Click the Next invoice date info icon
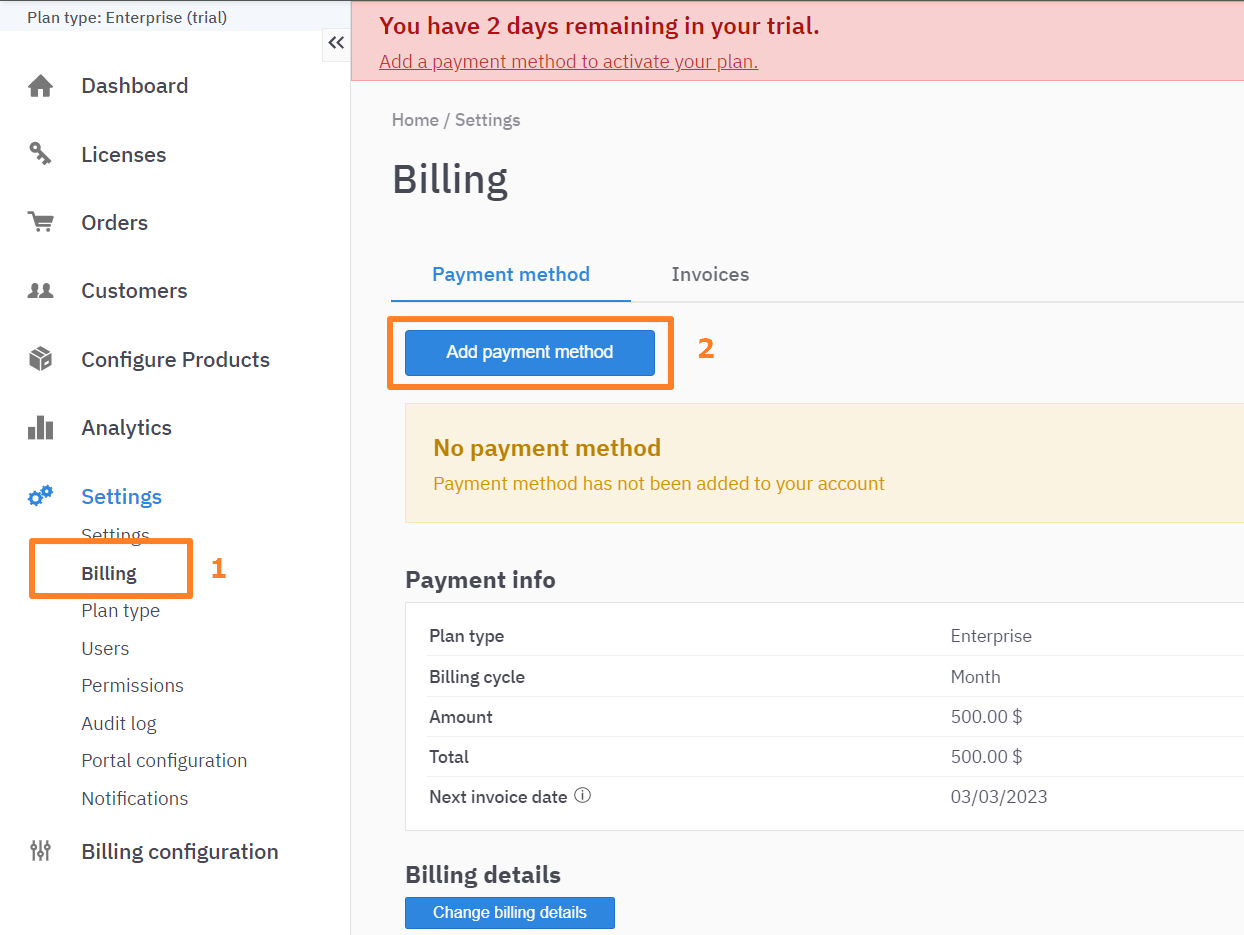Viewport: 1244px width, 935px height. [x=583, y=796]
